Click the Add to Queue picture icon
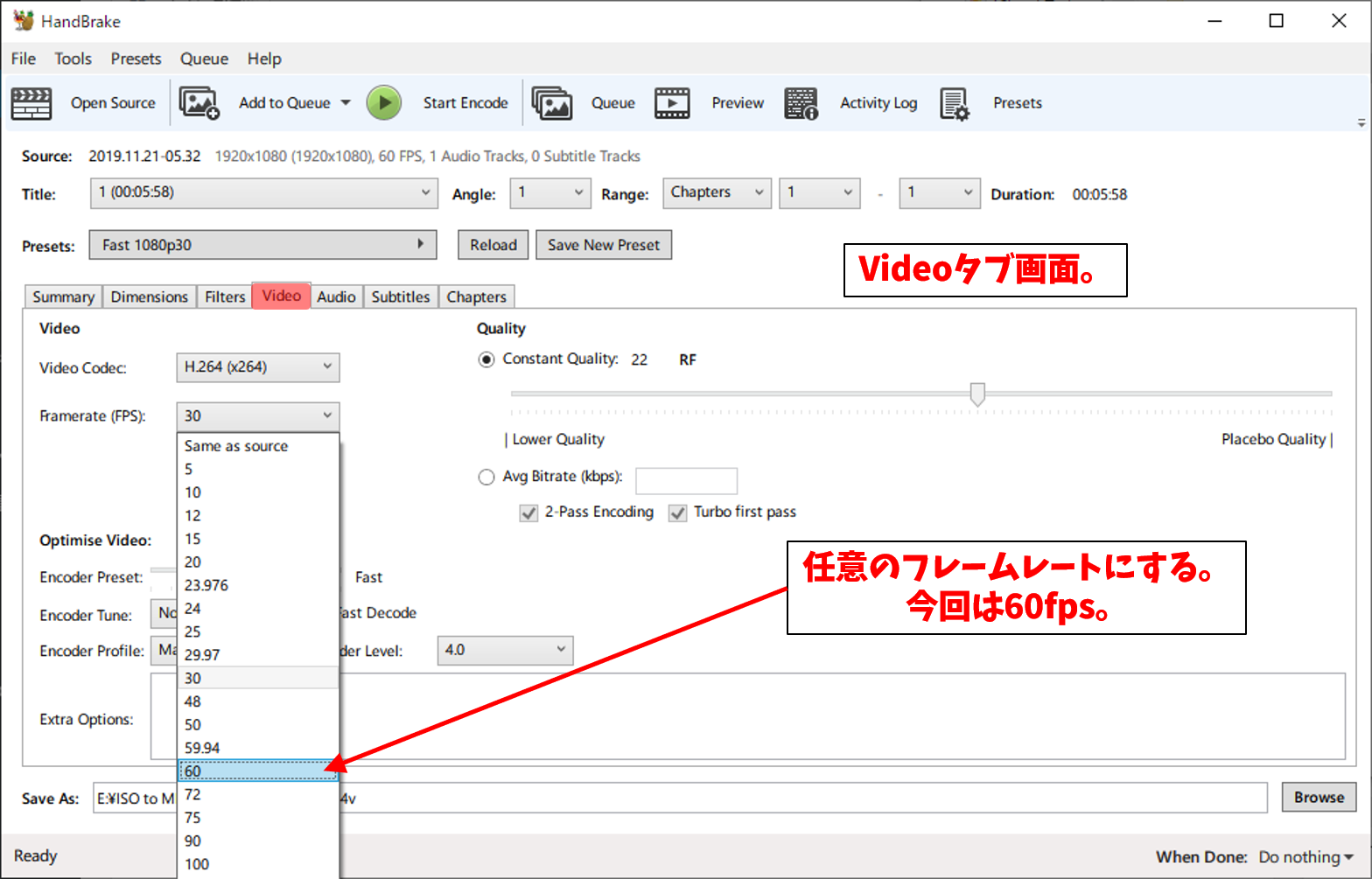1372x879 pixels. (199, 103)
